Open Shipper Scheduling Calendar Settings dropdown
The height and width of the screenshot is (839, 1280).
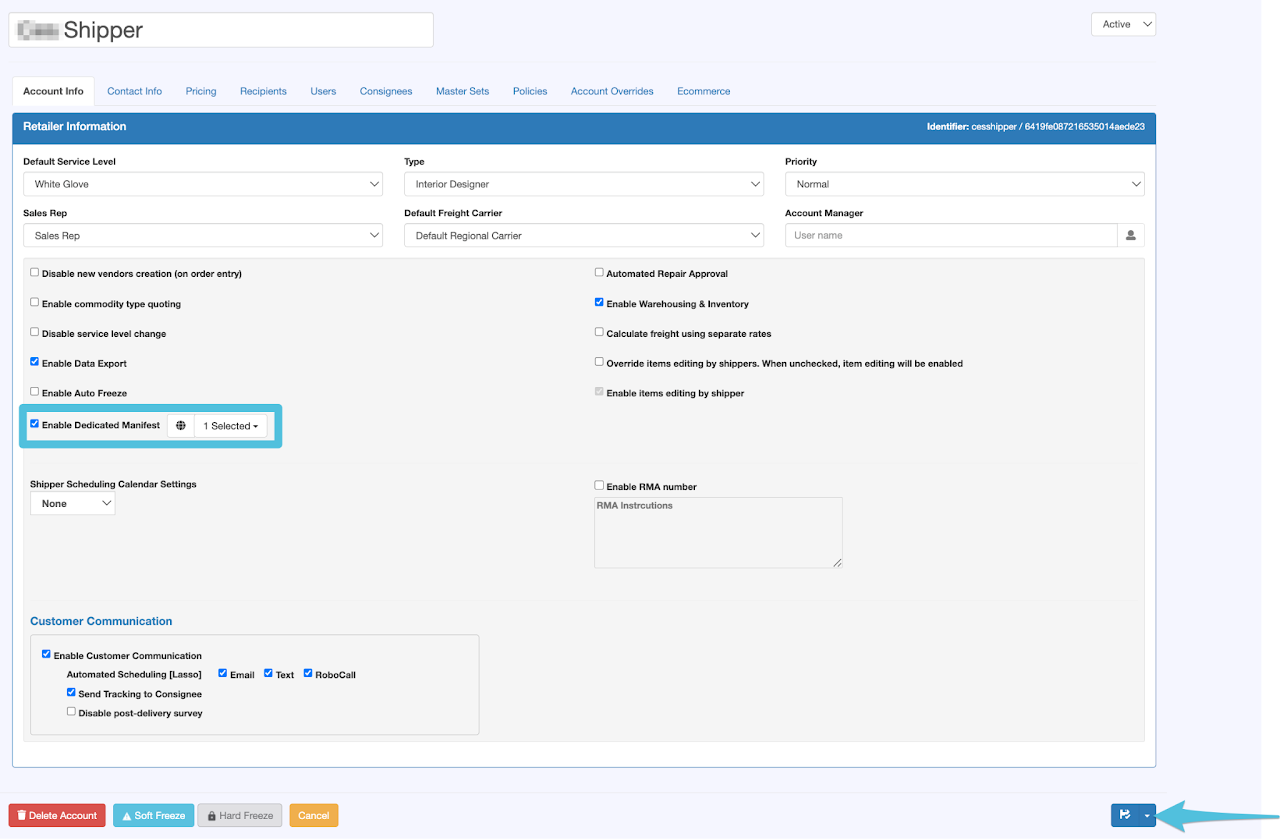point(73,504)
